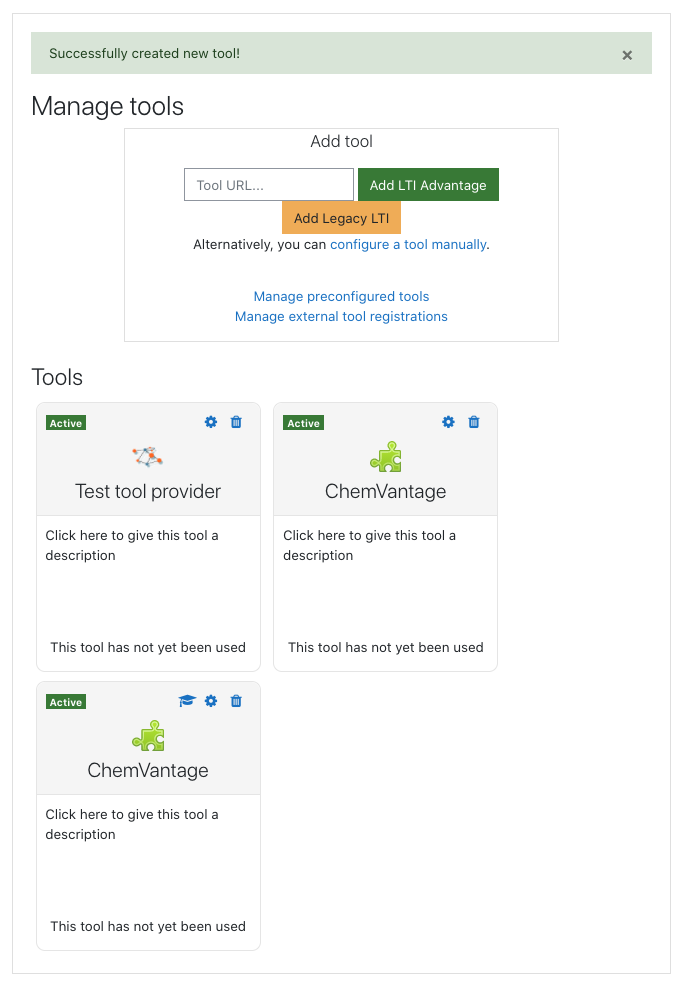Open configure a tool manually link

pyautogui.click(x=409, y=244)
